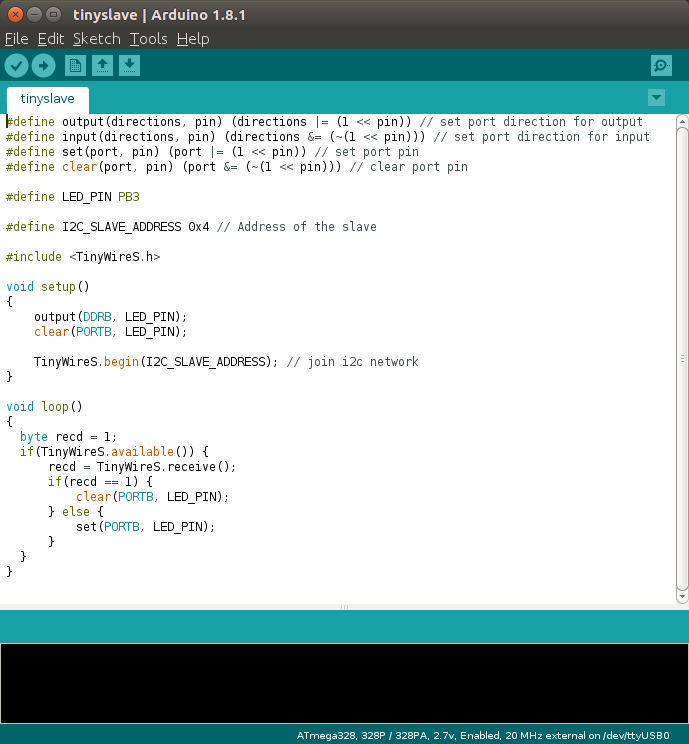Click the 'void loop()' line
Image resolution: width=689 pixels, height=744 pixels.
pos(44,407)
